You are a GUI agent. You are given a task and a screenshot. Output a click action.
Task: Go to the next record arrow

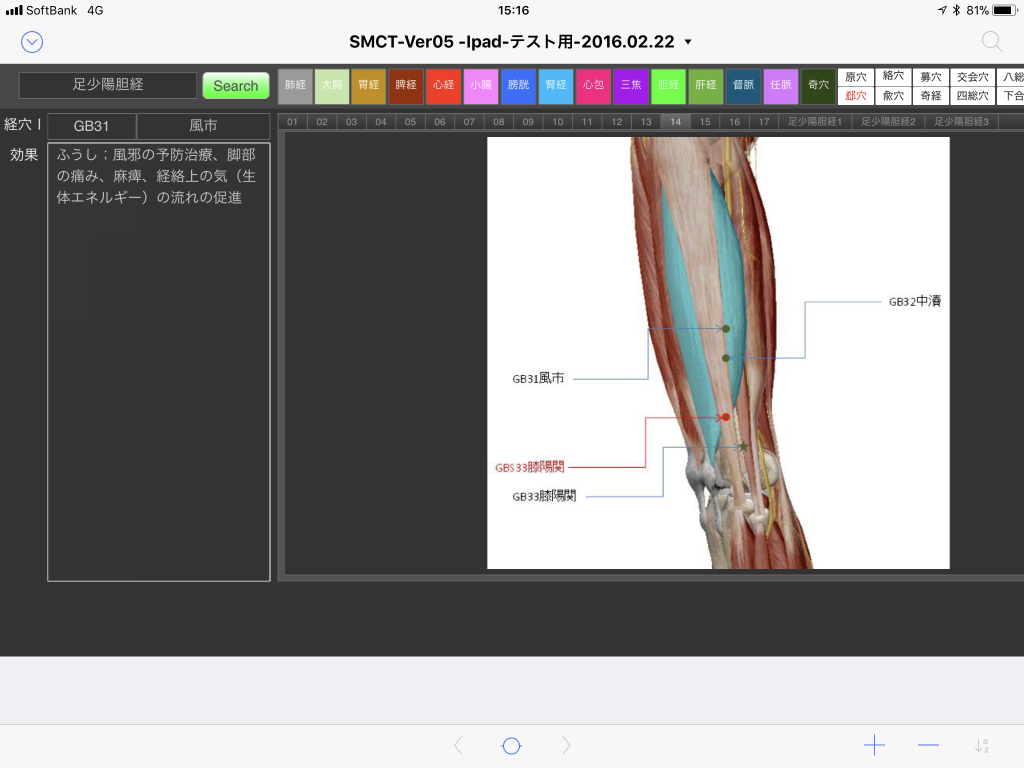tap(566, 745)
